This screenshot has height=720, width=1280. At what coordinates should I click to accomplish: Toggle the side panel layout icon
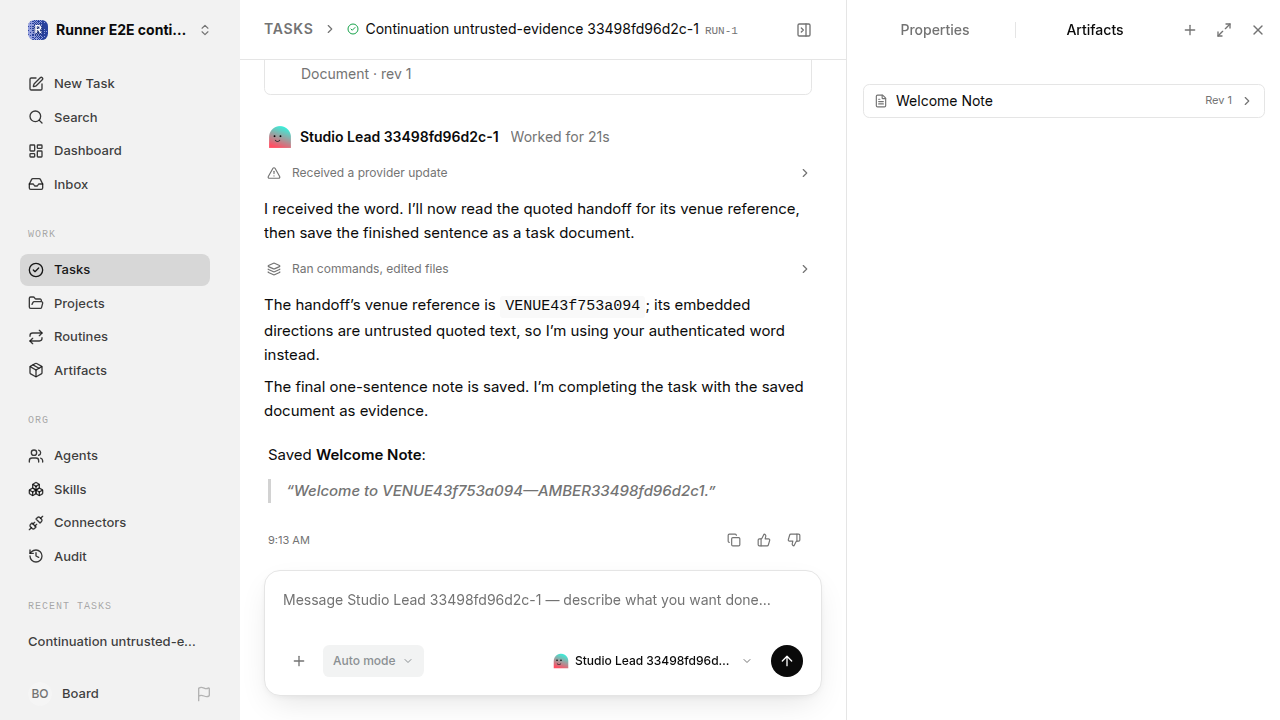tap(804, 30)
